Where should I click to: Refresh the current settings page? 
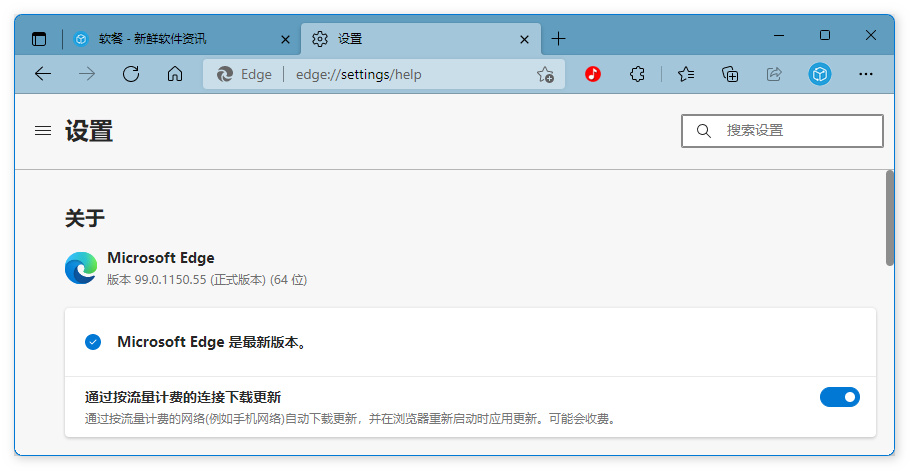click(x=130, y=74)
